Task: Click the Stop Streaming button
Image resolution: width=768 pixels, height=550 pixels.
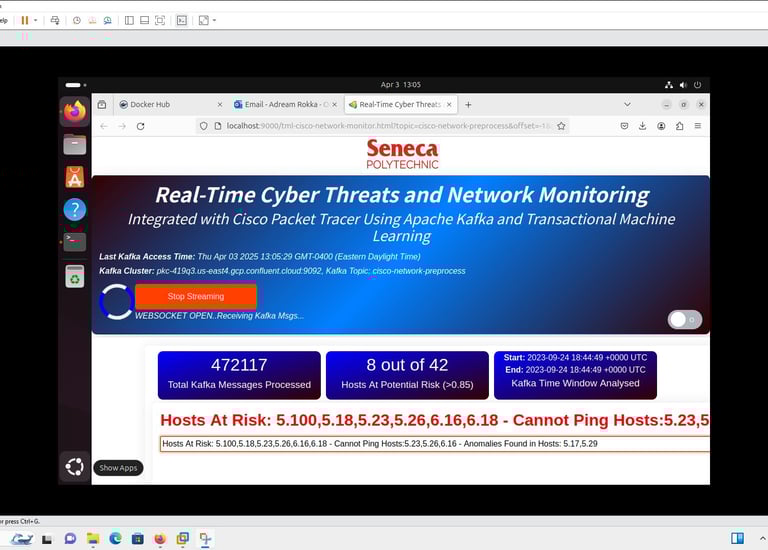Action: (x=196, y=296)
